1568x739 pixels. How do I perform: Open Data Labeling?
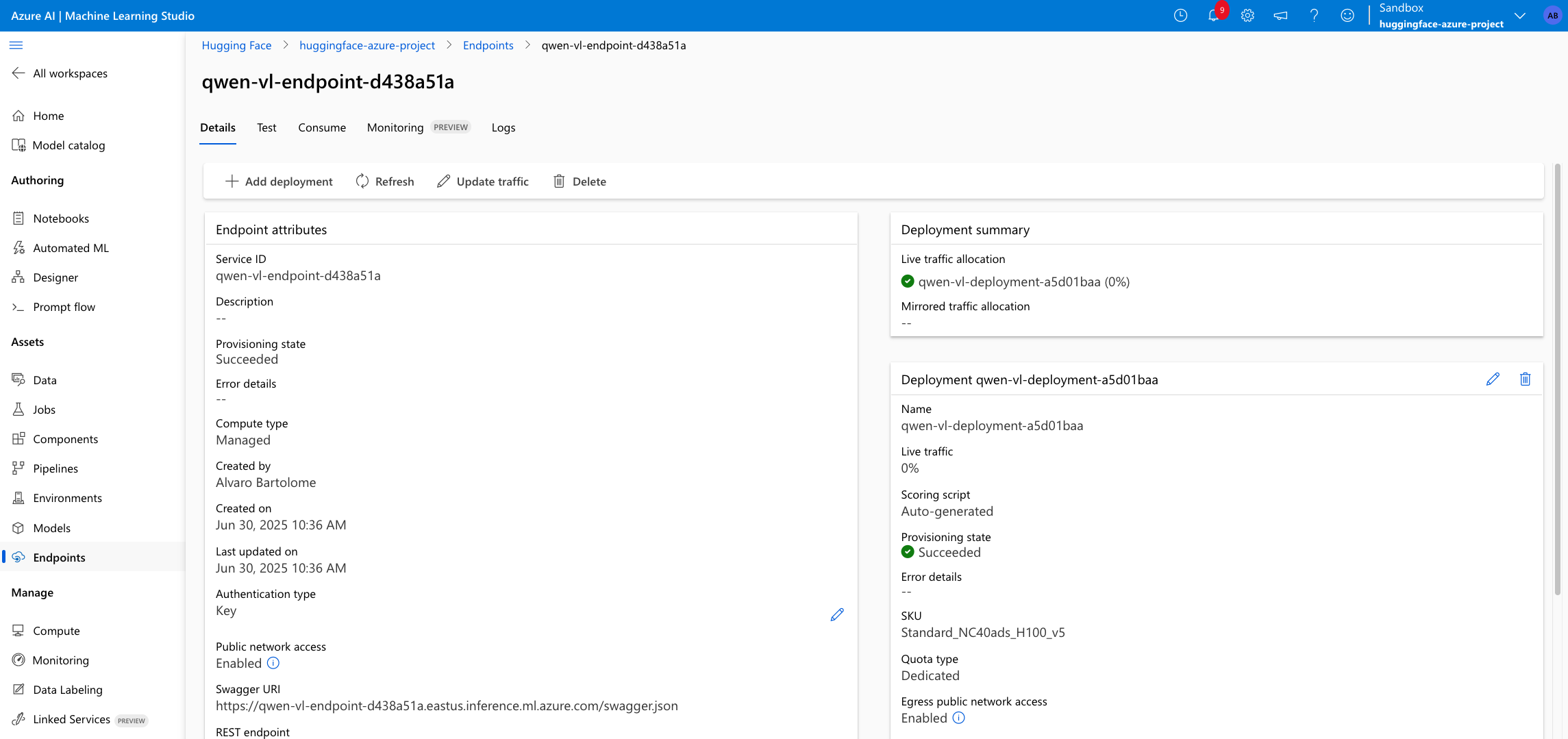(67, 689)
